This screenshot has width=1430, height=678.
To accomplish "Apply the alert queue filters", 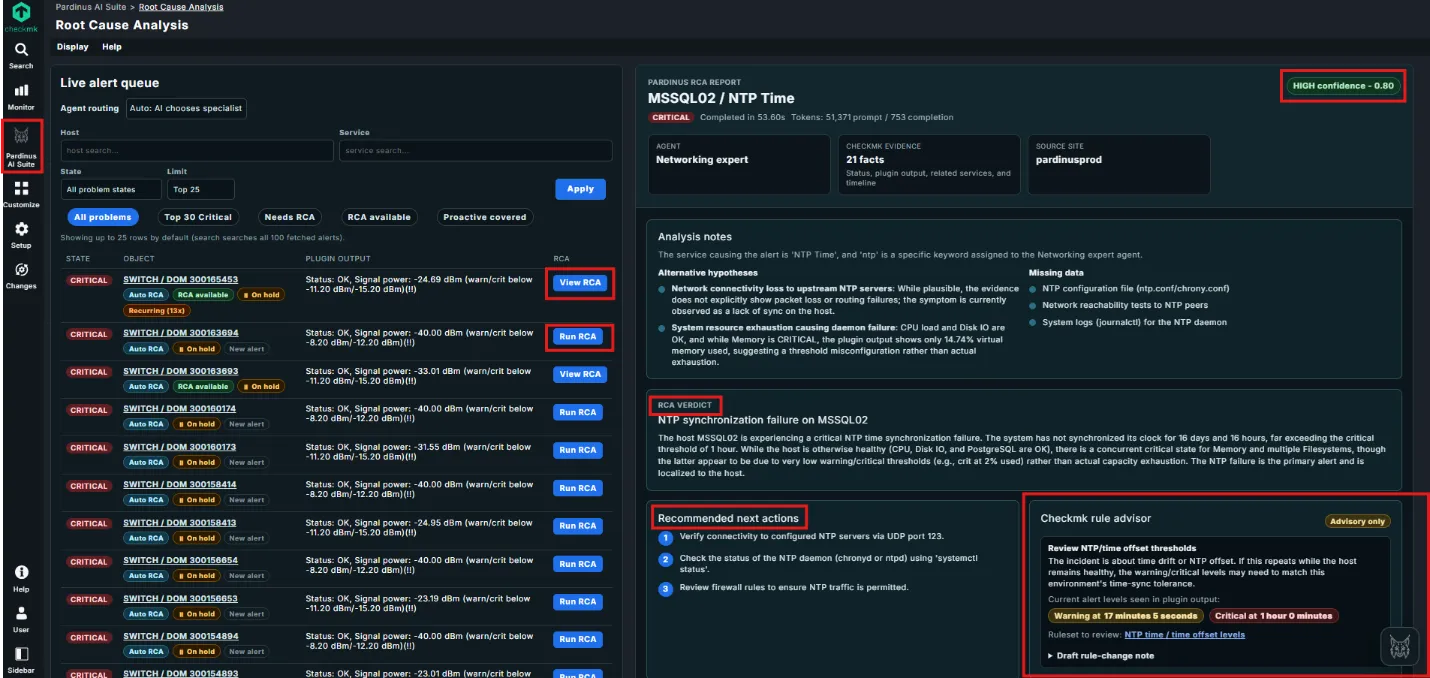I will [x=580, y=189].
